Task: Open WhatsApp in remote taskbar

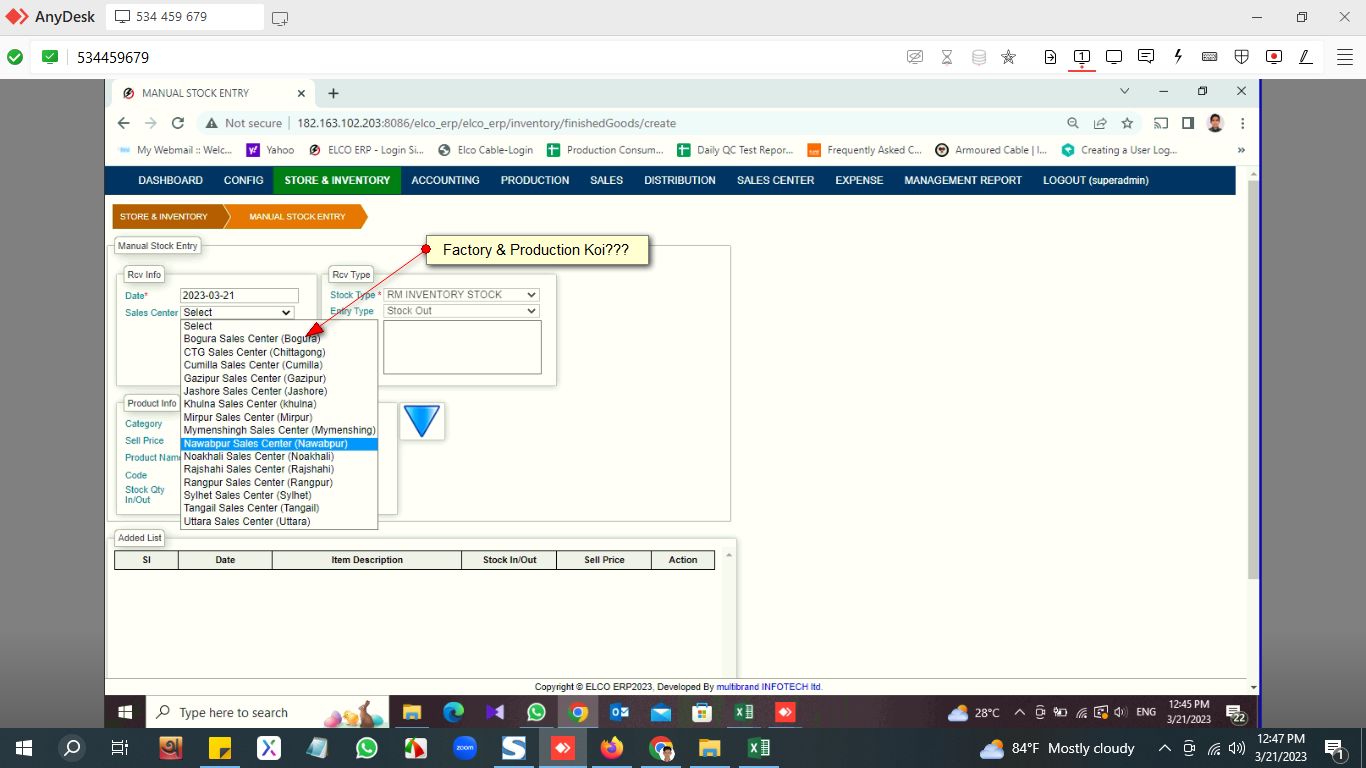Action: pyautogui.click(x=537, y=712)
